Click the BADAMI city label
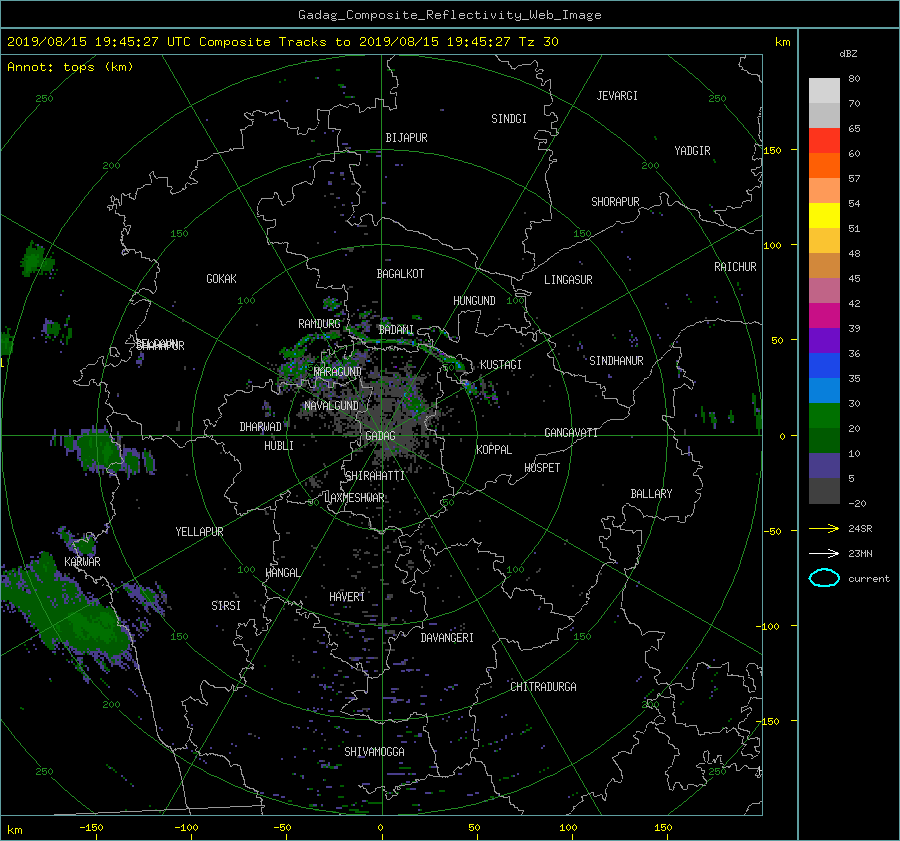Screen dimensions: 900x841 tap(396, 330)
